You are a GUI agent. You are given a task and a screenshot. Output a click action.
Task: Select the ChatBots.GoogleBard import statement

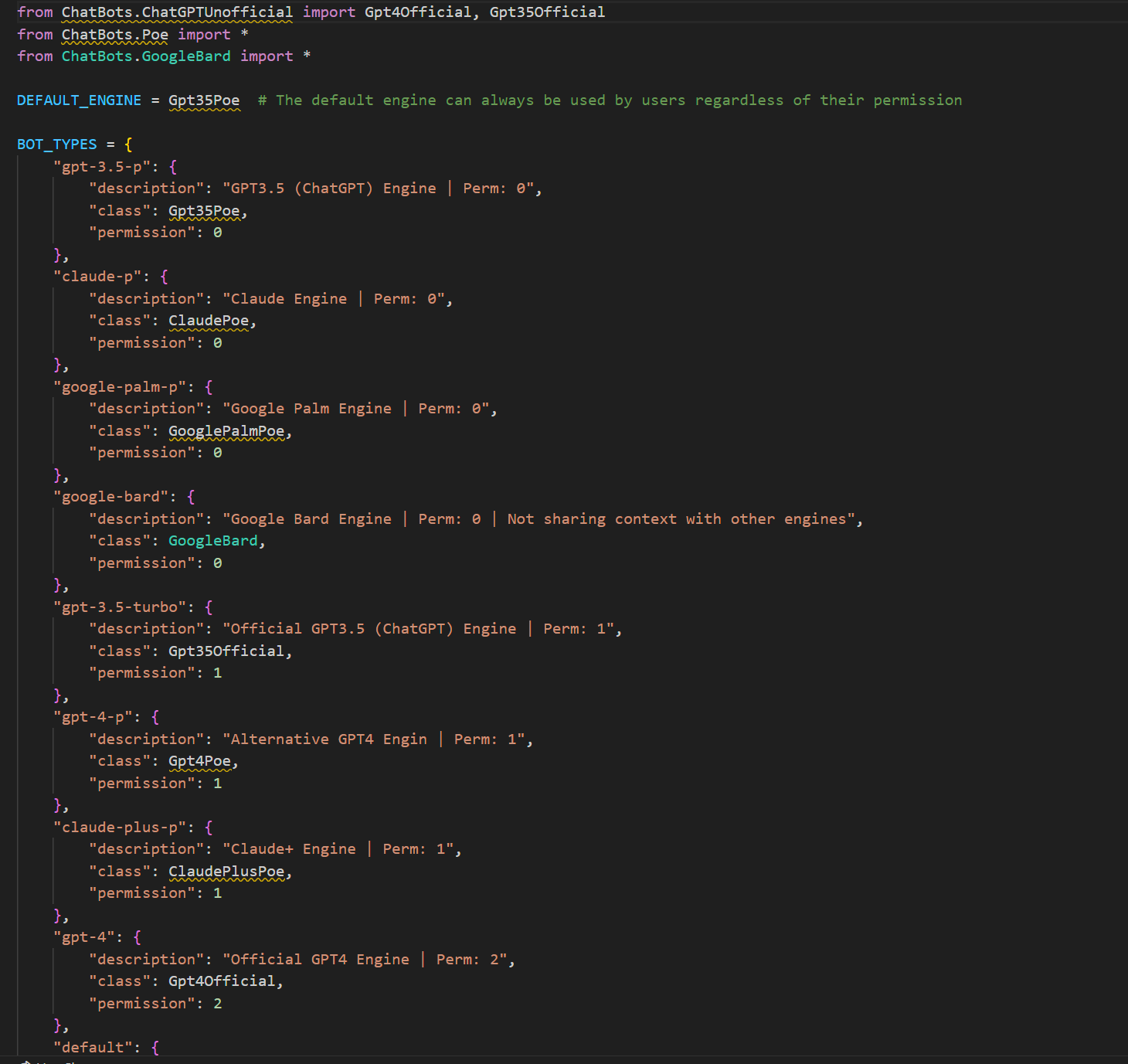145,56
